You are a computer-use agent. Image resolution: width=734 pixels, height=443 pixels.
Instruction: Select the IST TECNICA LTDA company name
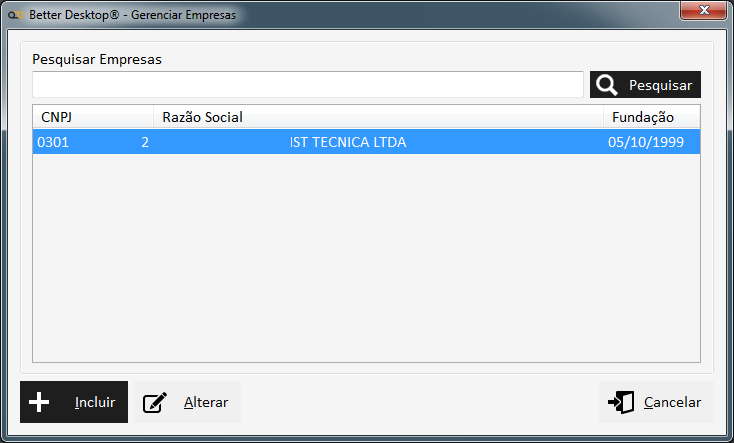click(348, 142)
